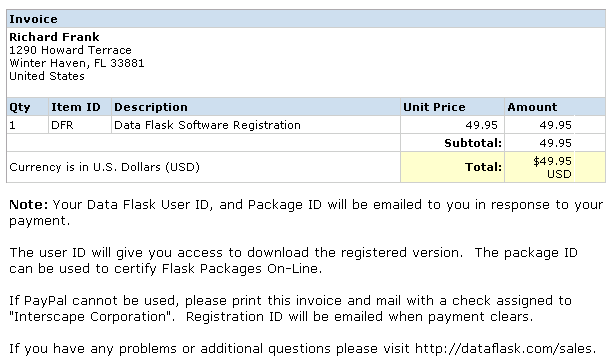
Task: Click the bold Note: label
Action: (28, 205)
